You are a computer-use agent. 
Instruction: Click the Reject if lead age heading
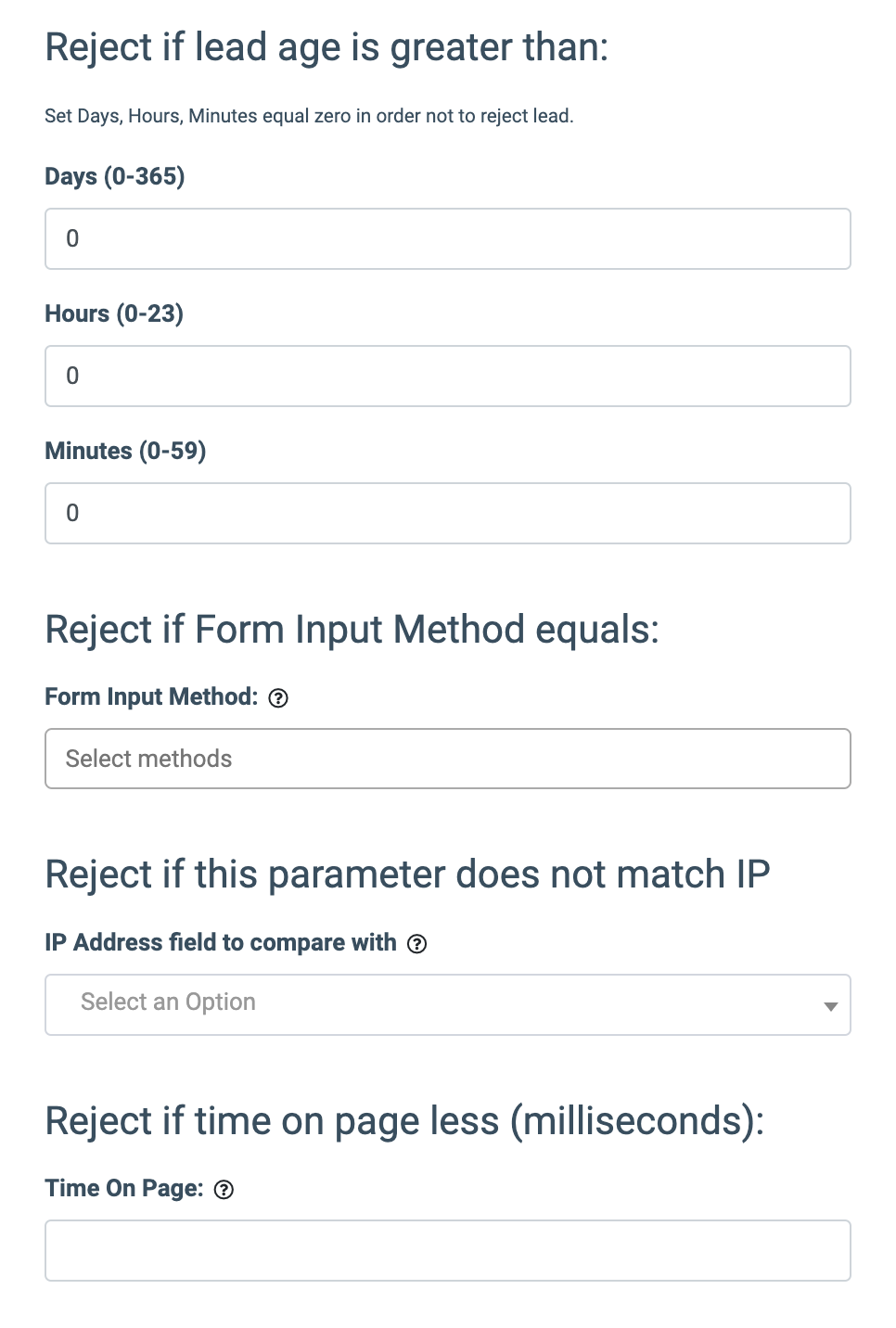(326, 47)
